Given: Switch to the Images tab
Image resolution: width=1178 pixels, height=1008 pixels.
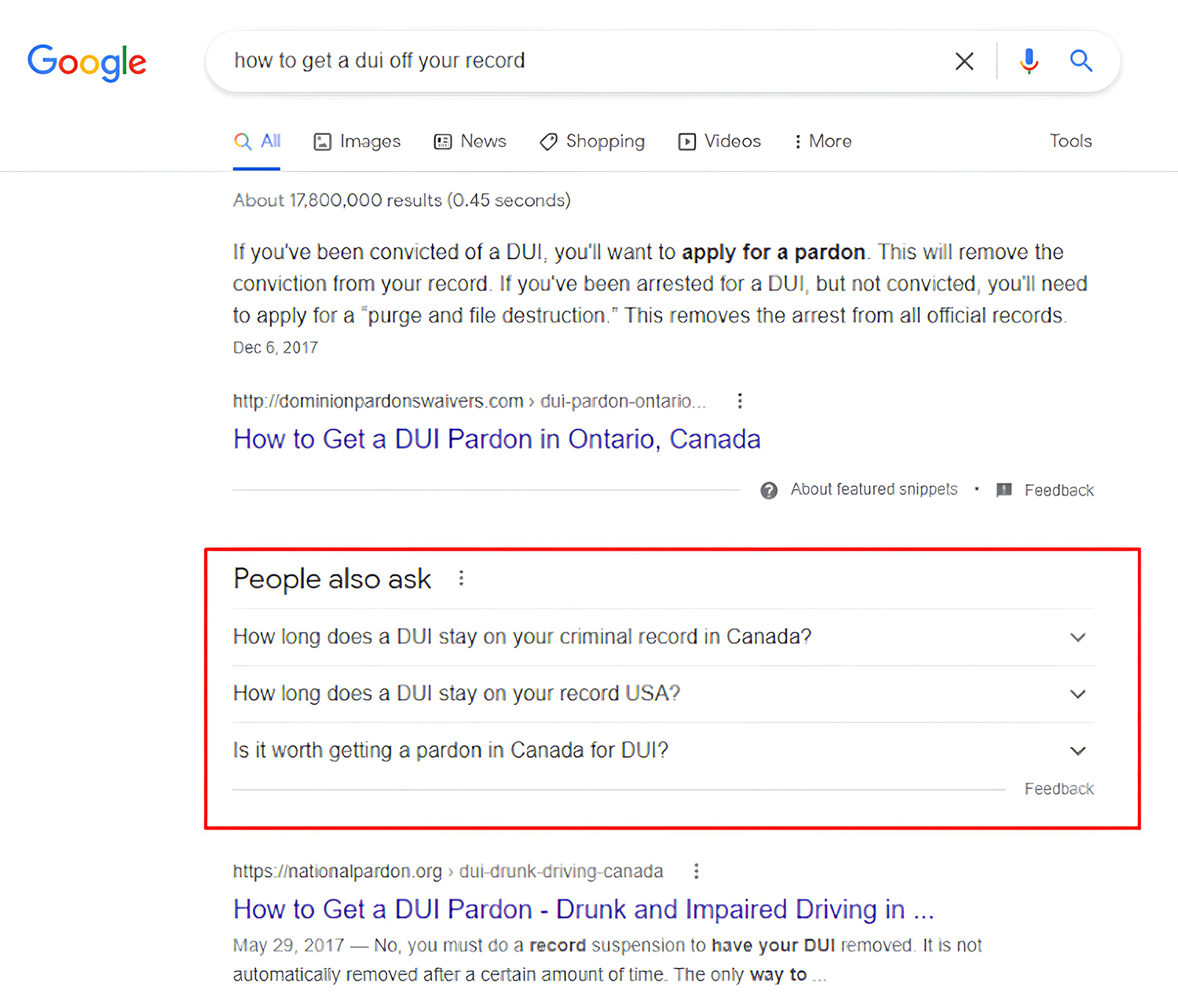Looking at the screenshot, I should [357, 141].
